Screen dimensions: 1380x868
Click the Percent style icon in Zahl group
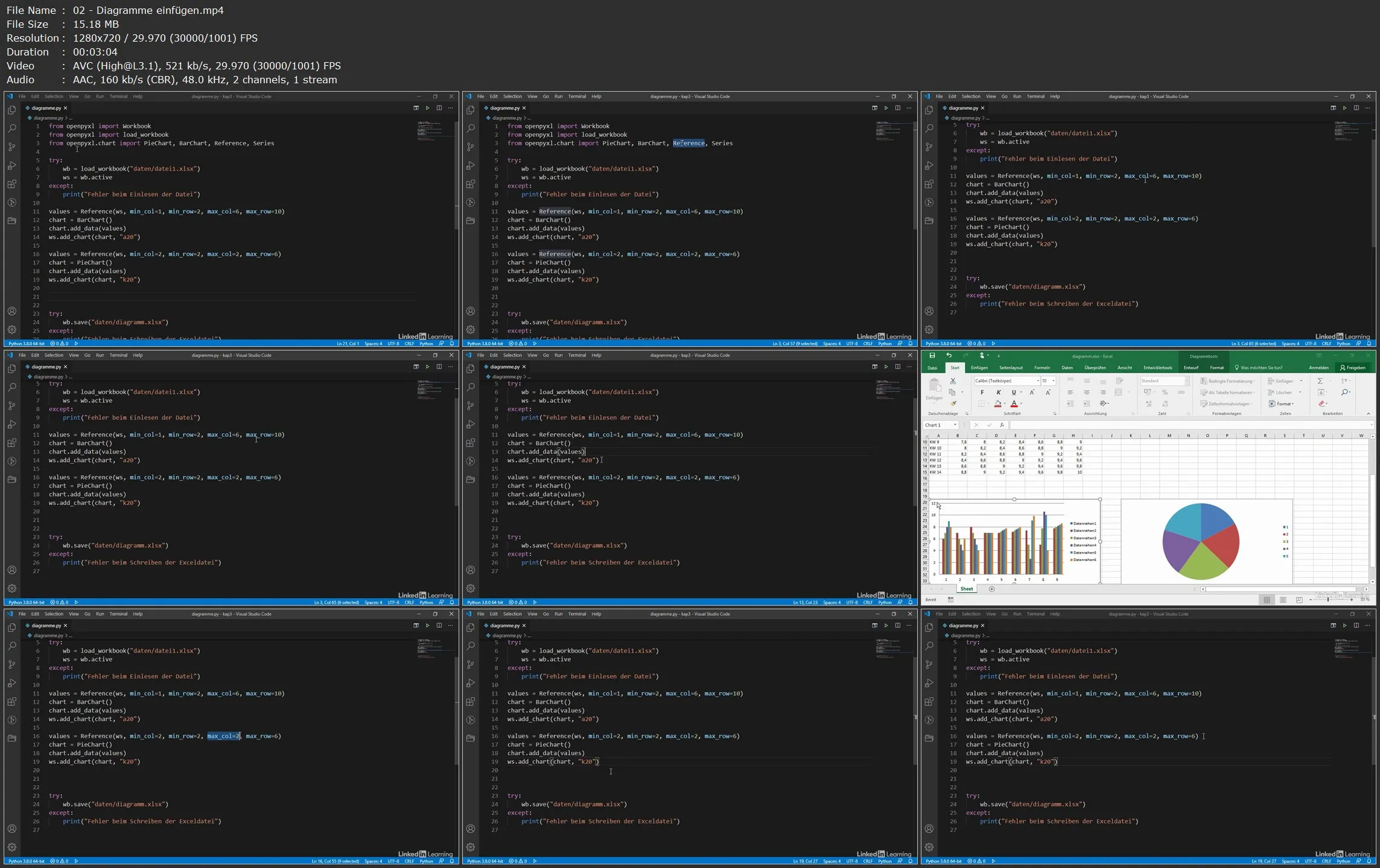coord(1165,392)
